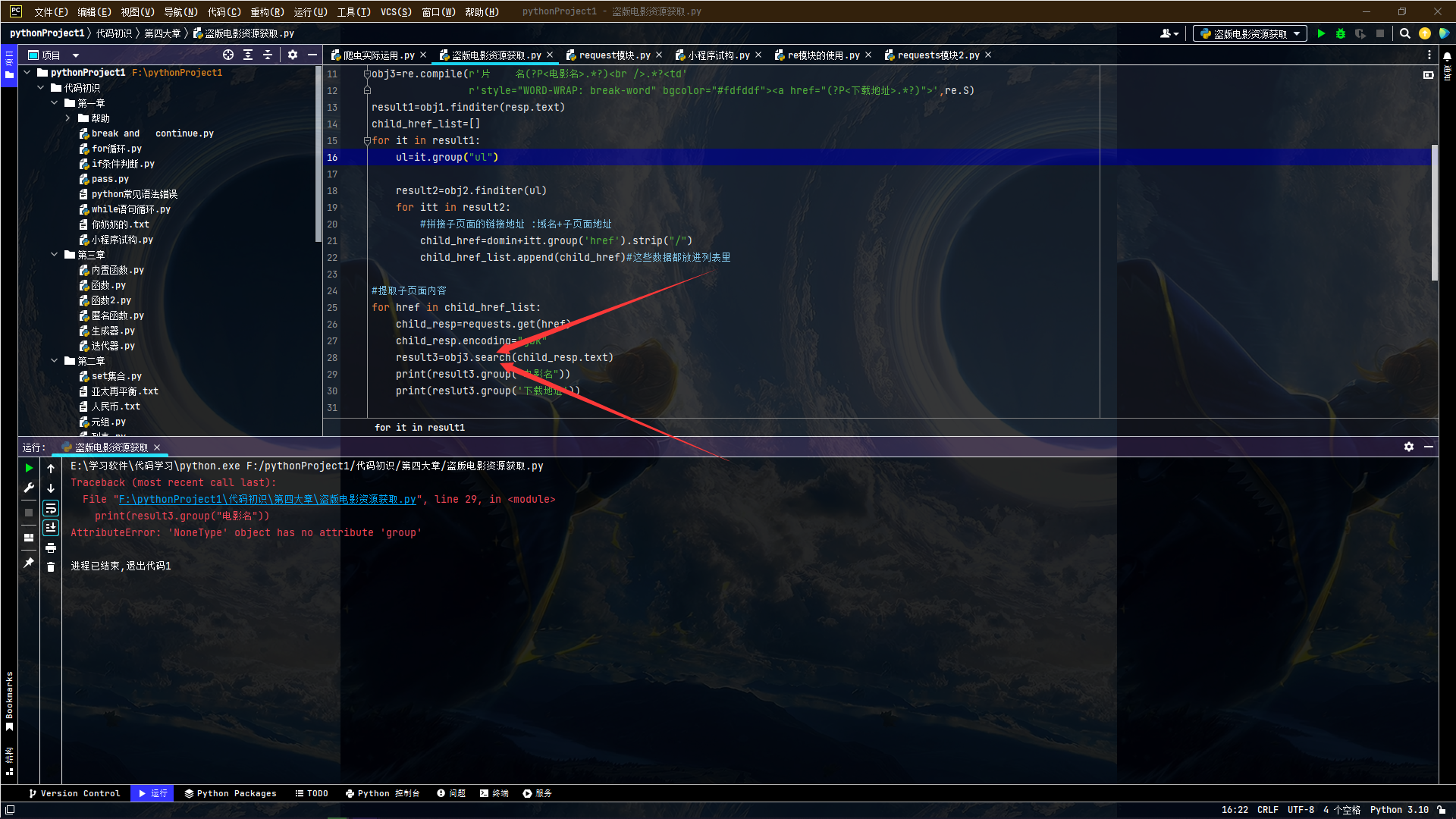Click the UTF-8 encoding in the status bar
The width and height of the screenshot is (1456, 819).
pyautogui.click(x=1301, y=810)
